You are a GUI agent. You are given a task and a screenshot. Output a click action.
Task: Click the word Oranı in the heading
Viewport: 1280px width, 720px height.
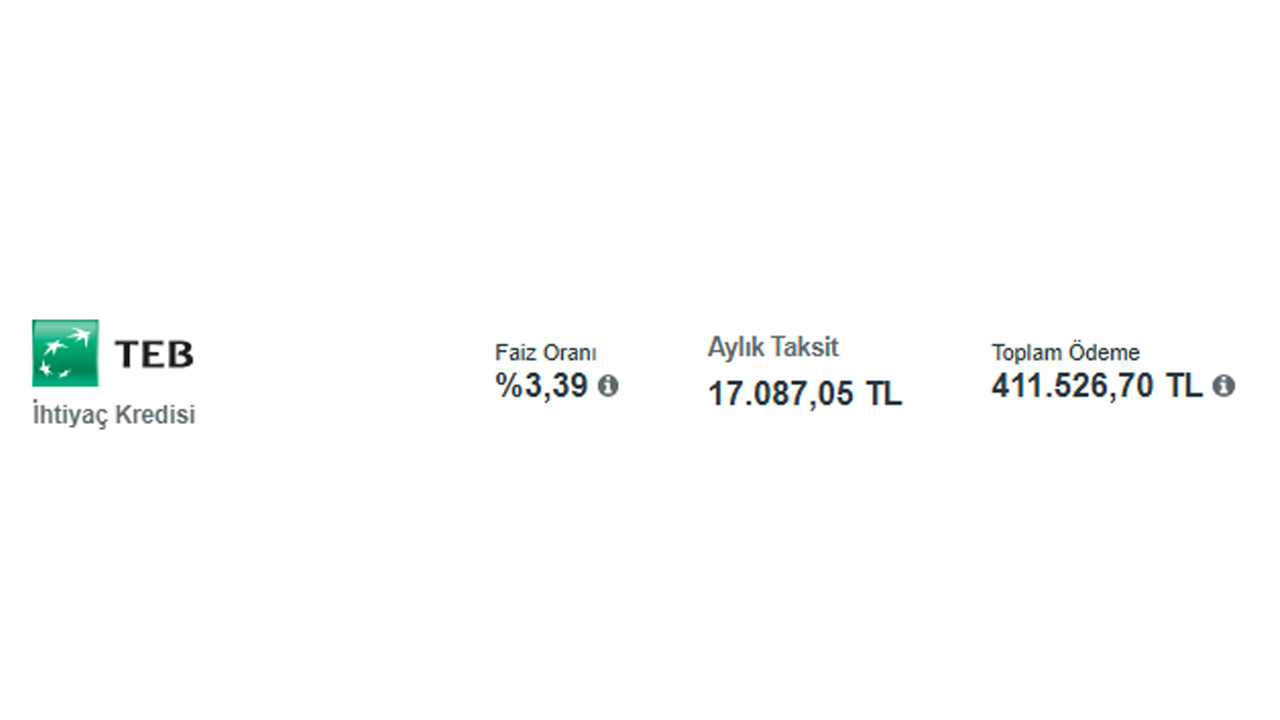click(569, 353)
